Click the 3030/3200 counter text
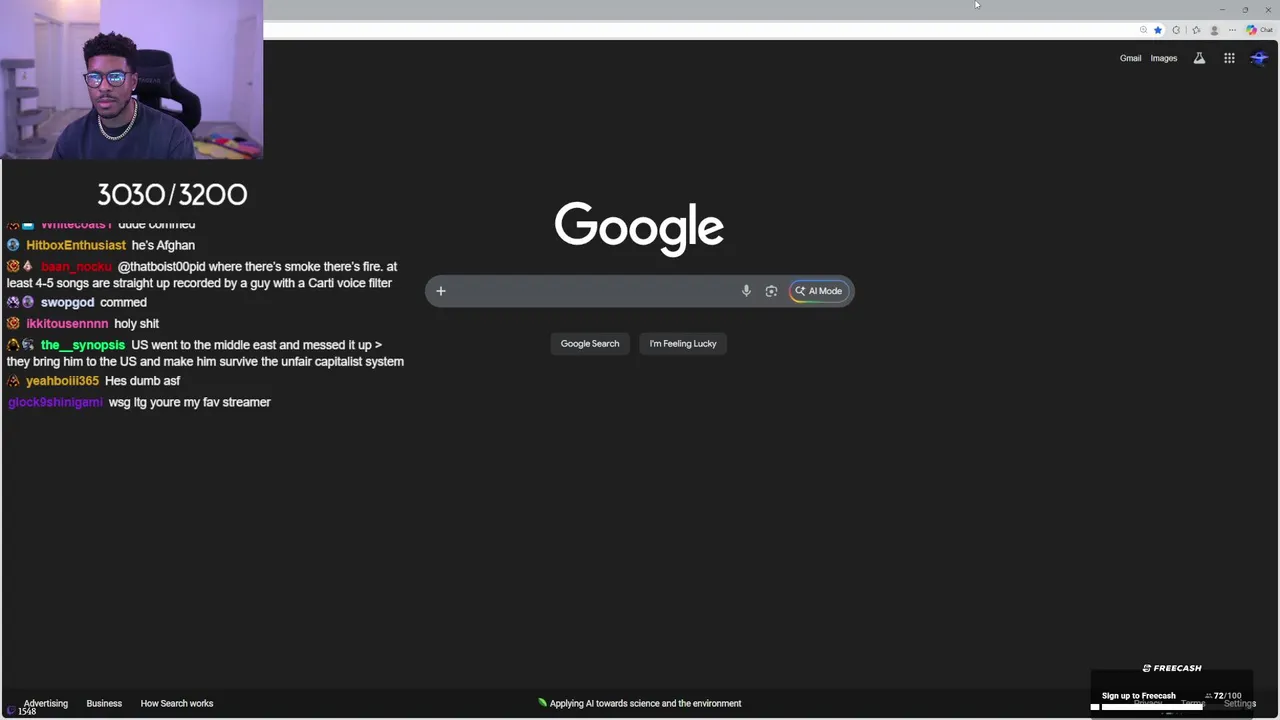 pos(172,194)
